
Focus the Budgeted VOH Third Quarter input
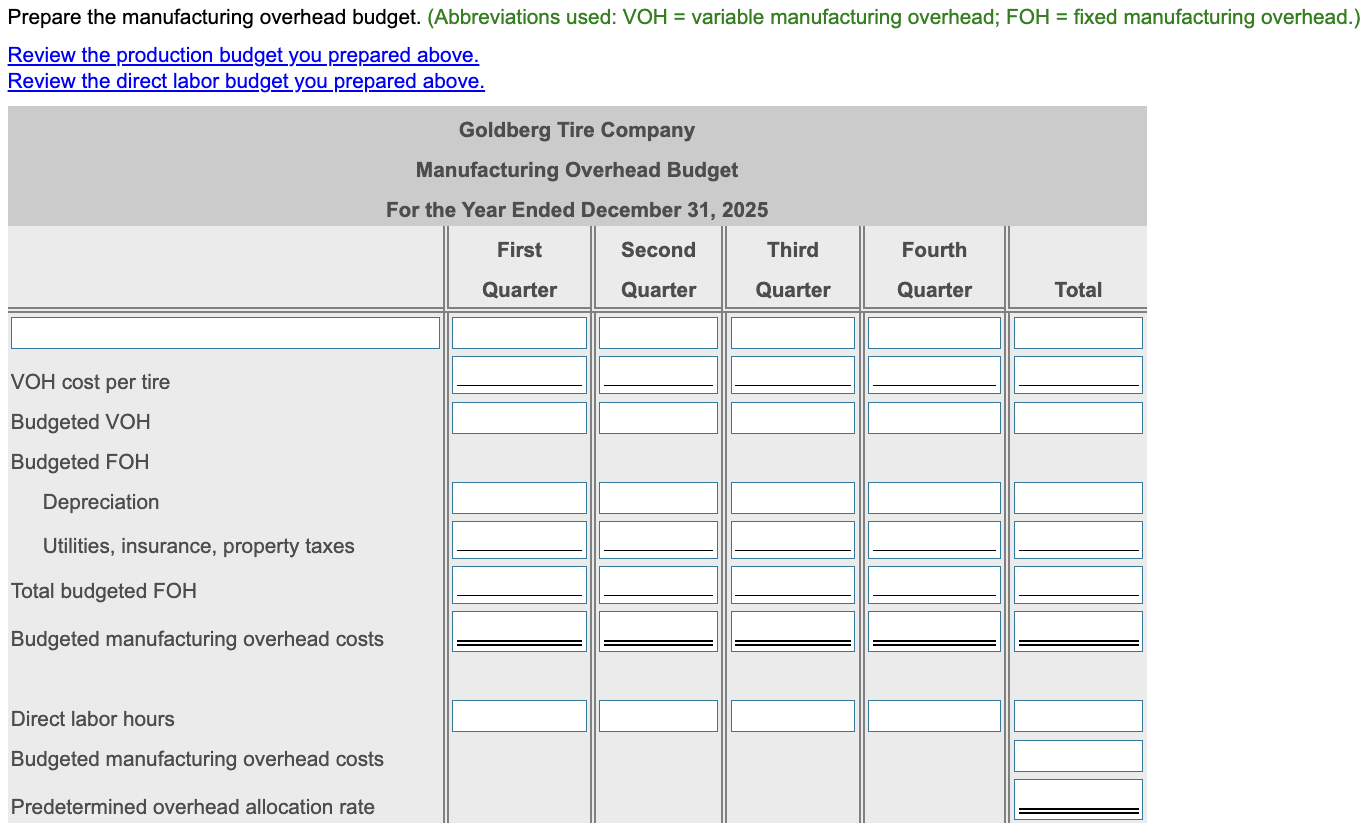pyautogui.click(x=793, y=418)
